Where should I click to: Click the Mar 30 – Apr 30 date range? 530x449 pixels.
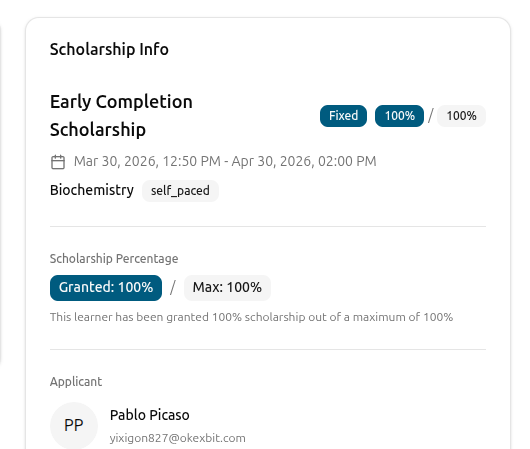tap(225, 161)
